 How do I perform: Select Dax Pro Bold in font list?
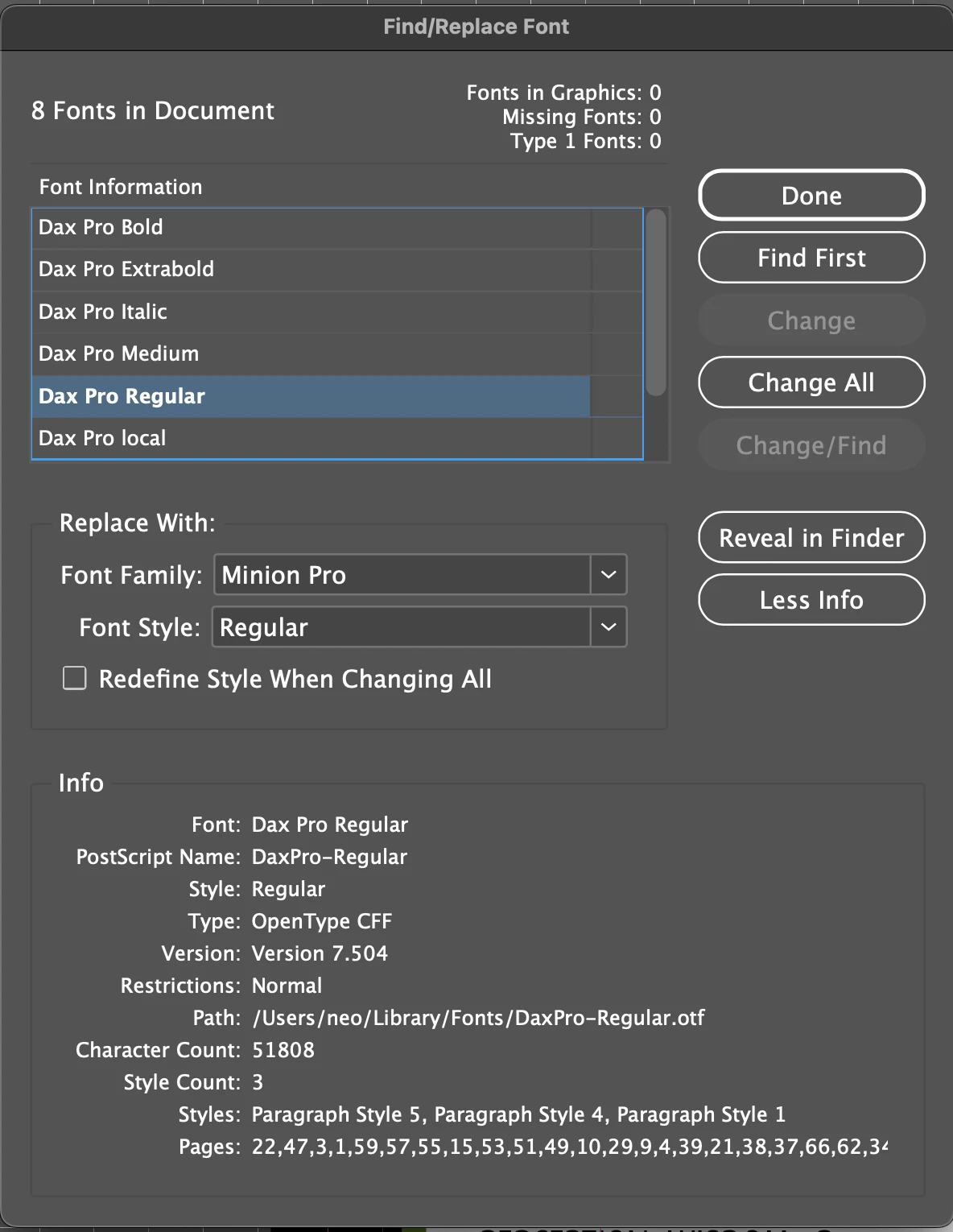(337, 228)
